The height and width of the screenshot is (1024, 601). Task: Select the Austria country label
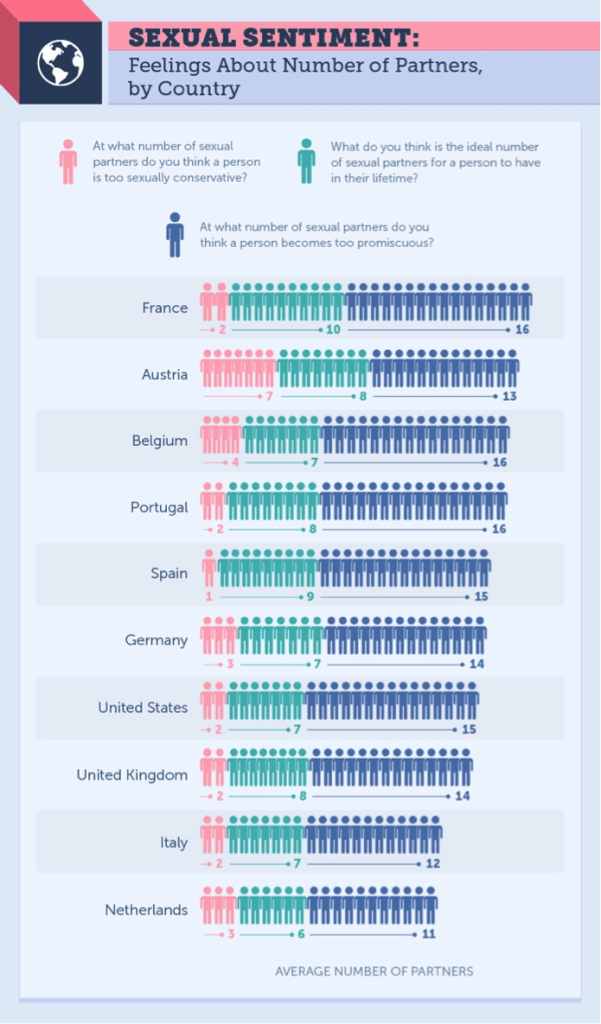[x=165, y=375]
